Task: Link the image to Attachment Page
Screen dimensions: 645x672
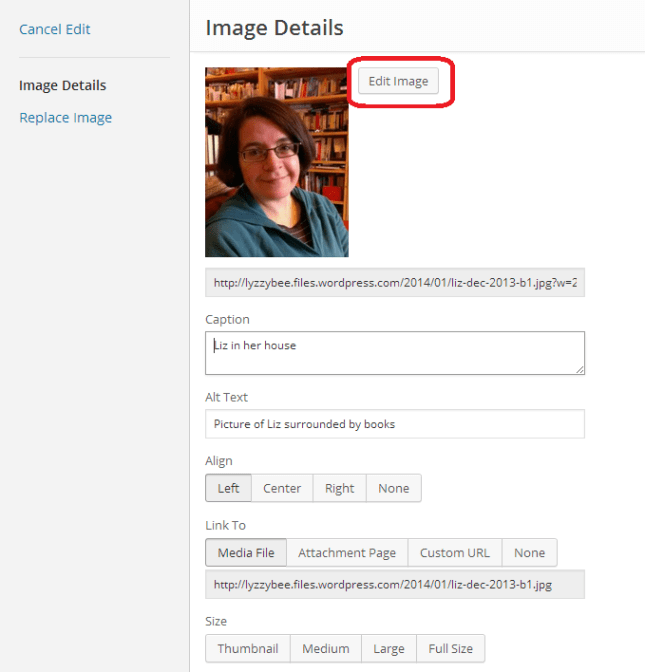Action: (347, 552)
